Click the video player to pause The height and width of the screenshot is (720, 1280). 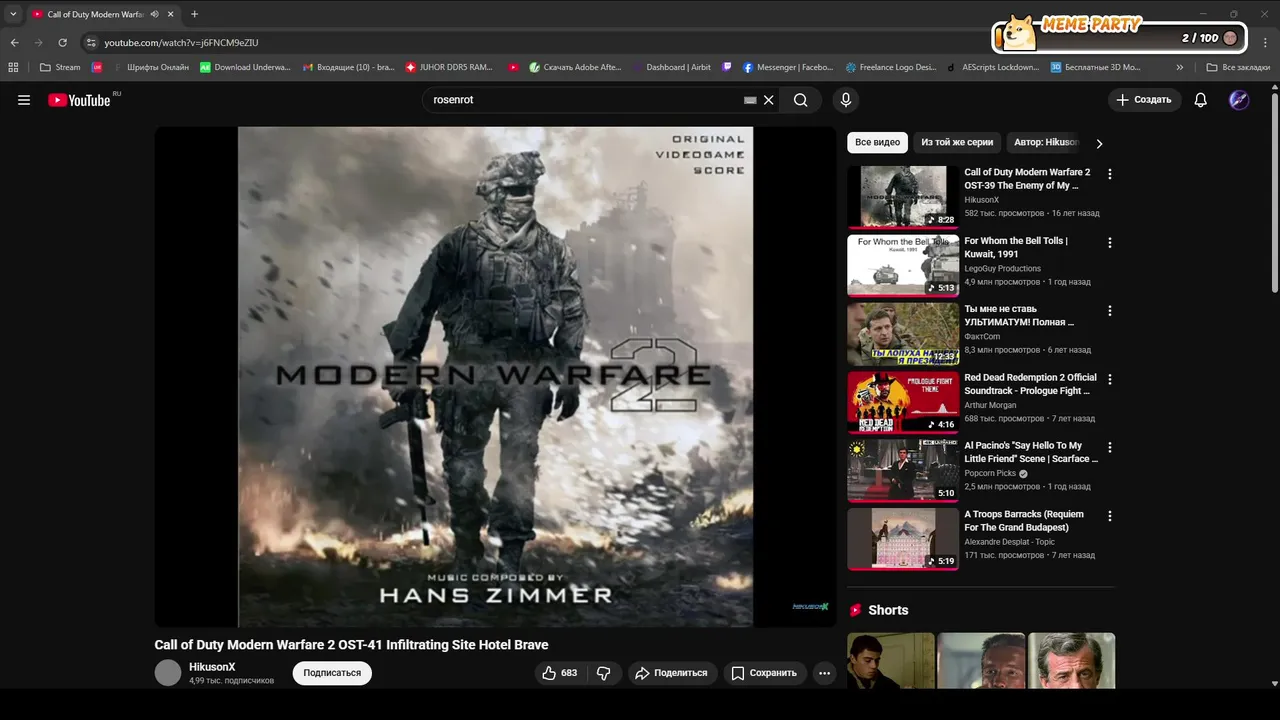click(x=495, y=376)
